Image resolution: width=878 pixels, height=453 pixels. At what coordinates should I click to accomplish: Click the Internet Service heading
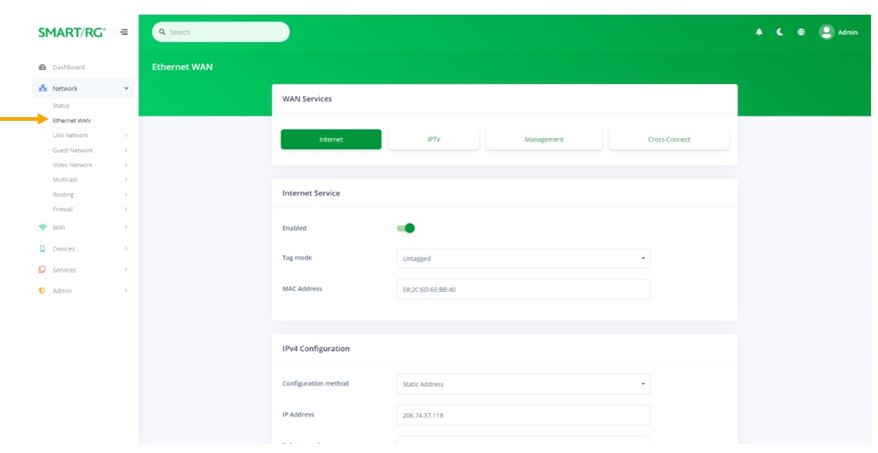tap(311, 193)
